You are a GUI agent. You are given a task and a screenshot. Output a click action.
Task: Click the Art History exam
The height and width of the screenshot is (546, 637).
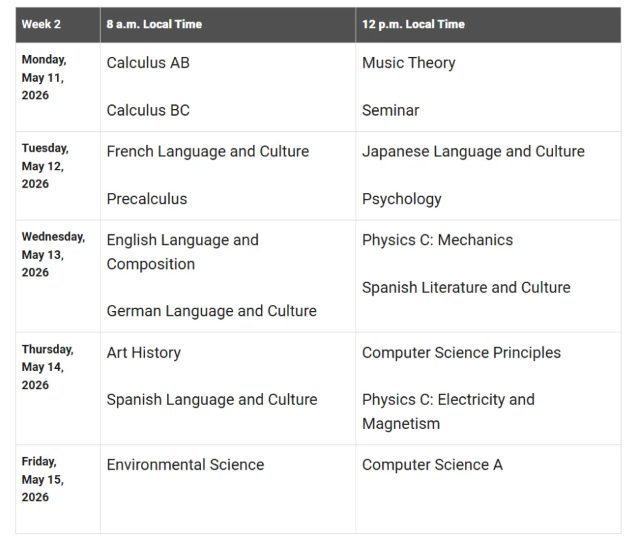tap(143, 353)
